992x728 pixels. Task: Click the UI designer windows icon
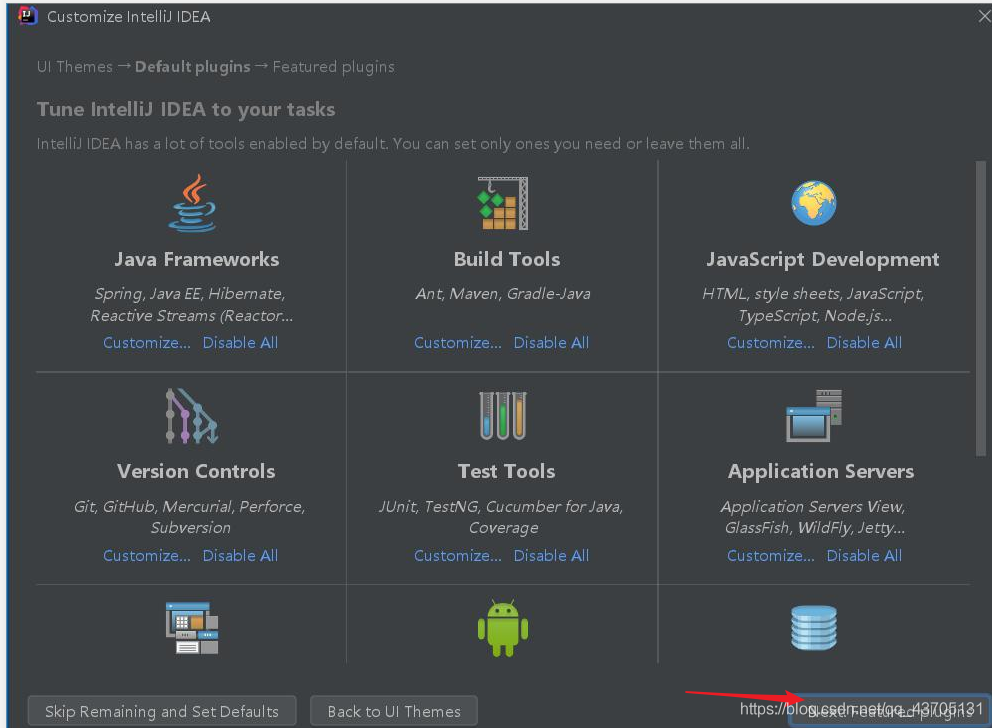point(192,628)
